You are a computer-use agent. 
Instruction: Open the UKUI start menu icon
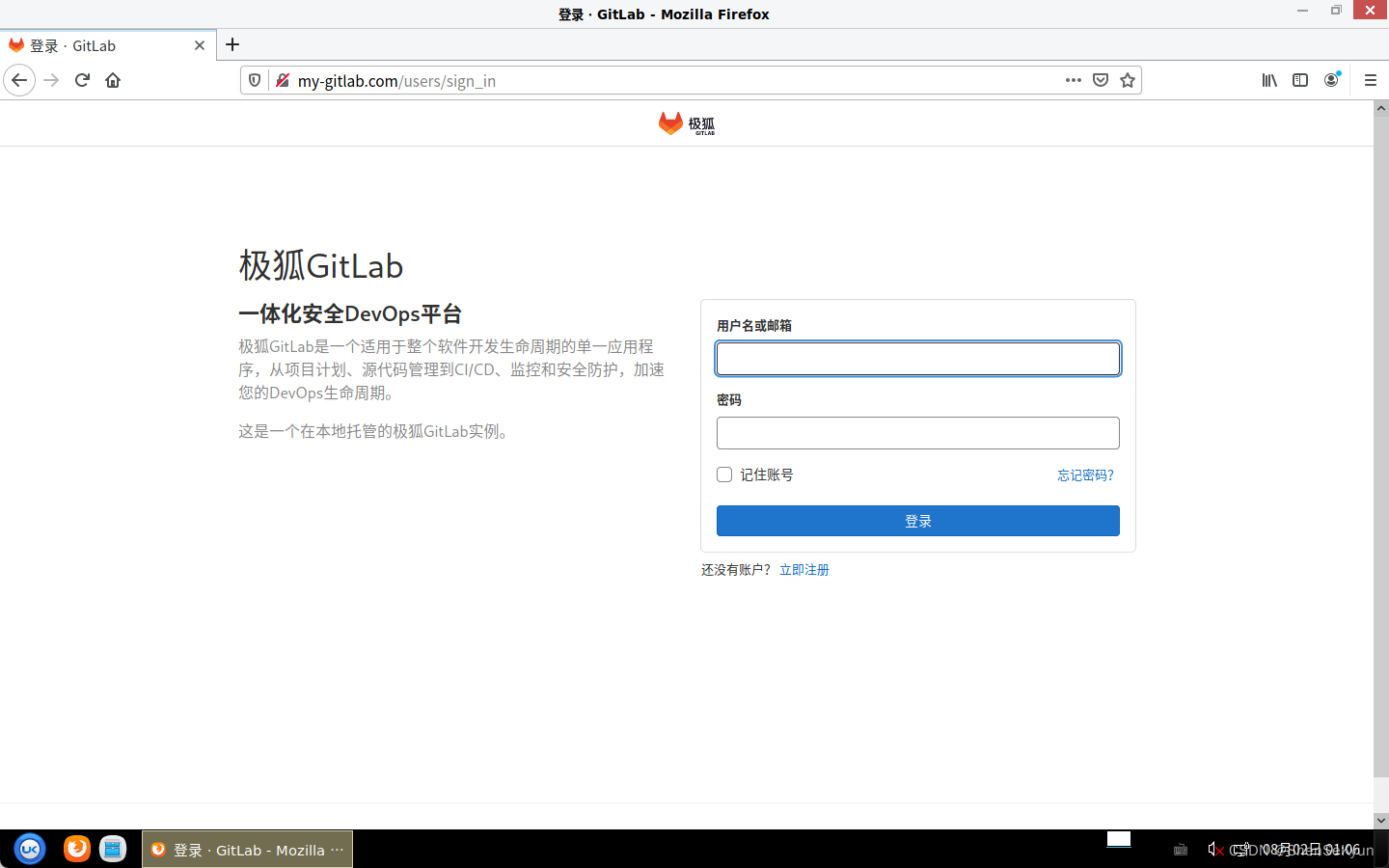30,849
